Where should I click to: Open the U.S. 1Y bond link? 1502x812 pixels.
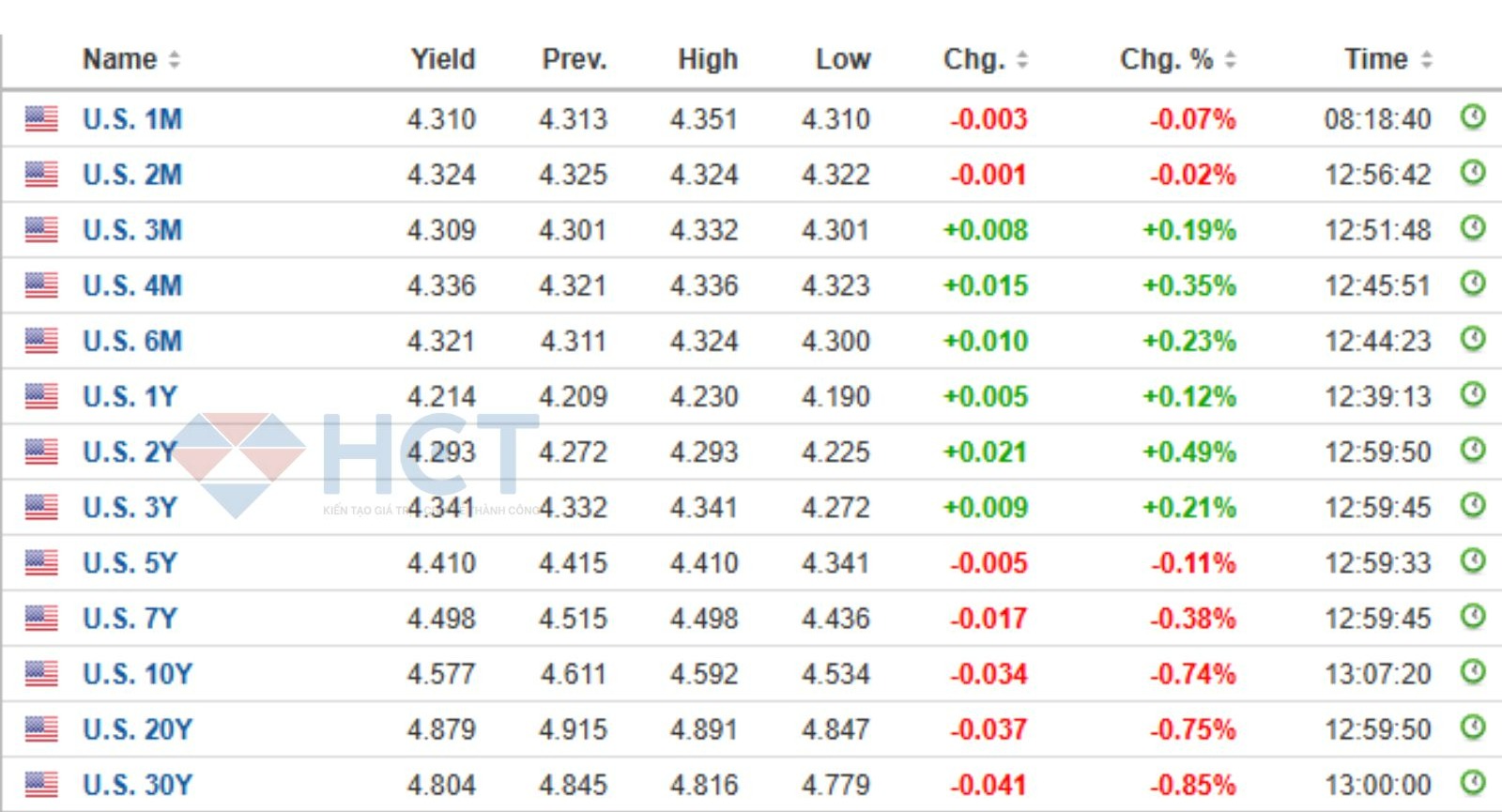pyautogui.click(x=130, y=397)
